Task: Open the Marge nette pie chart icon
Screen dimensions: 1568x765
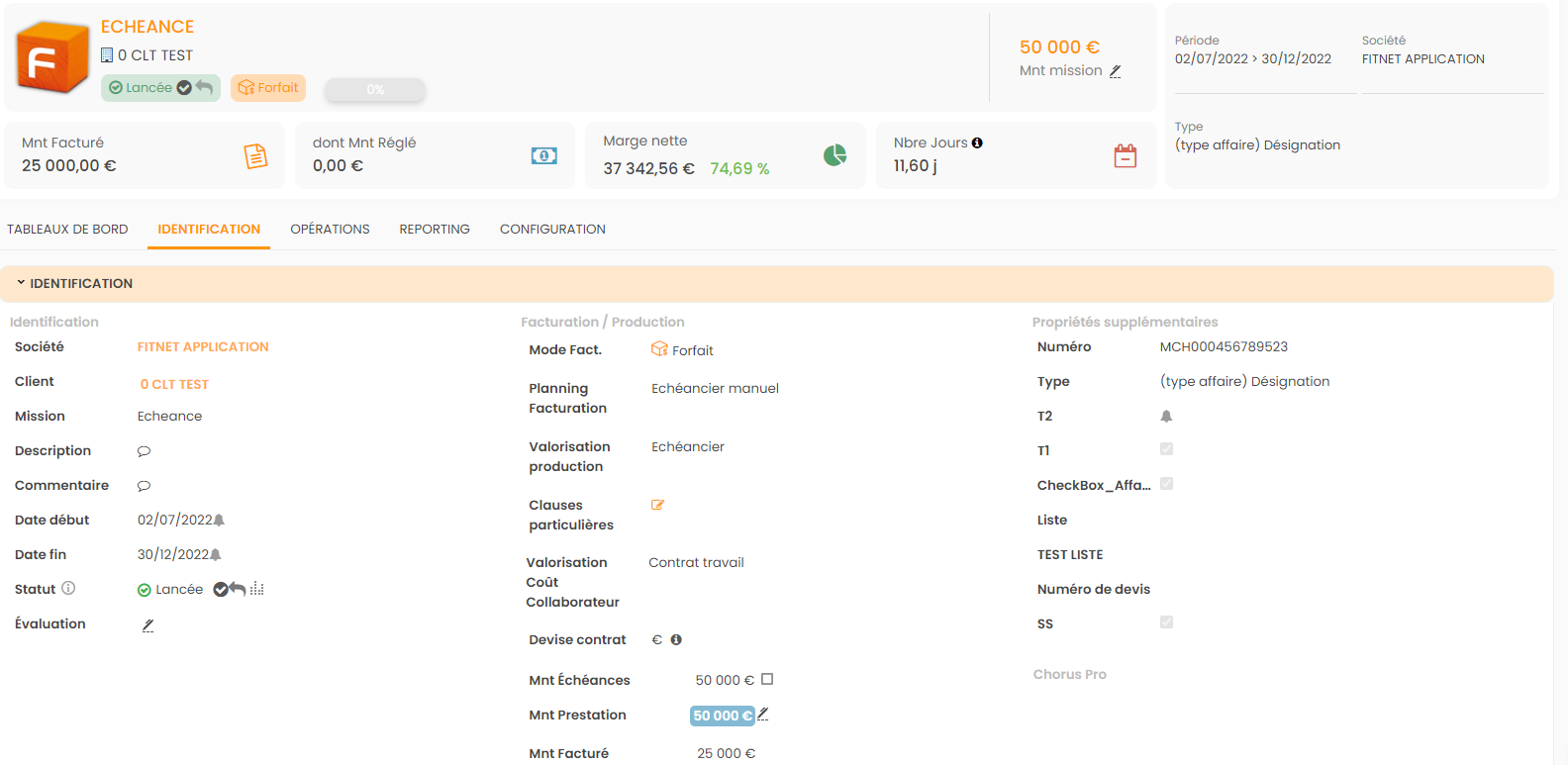Action: pos(834,155)
